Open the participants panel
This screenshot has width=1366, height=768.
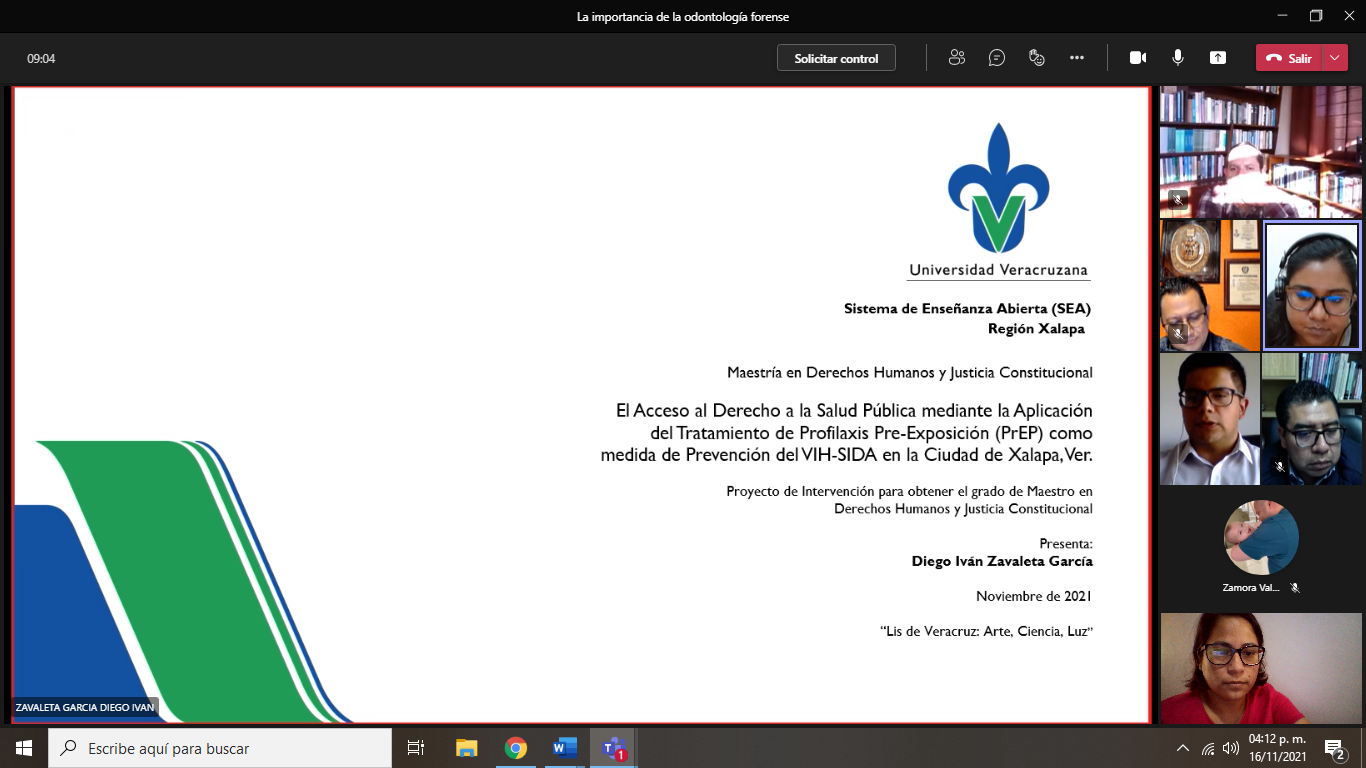pos(957,58)
